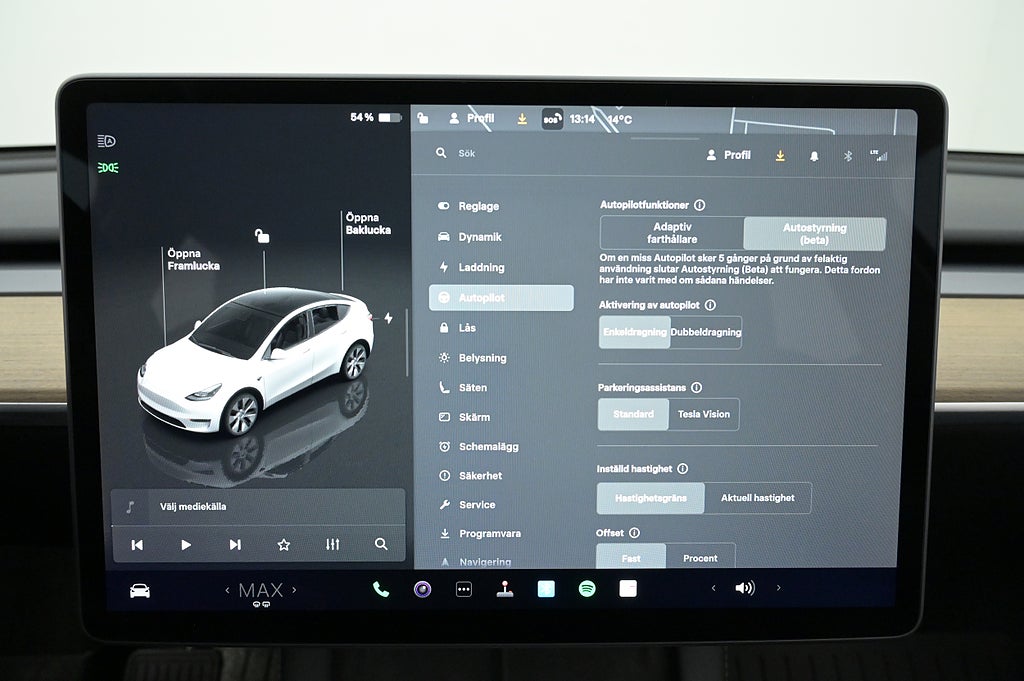Set speed to Aktuell hastighet

pos(758,498)
